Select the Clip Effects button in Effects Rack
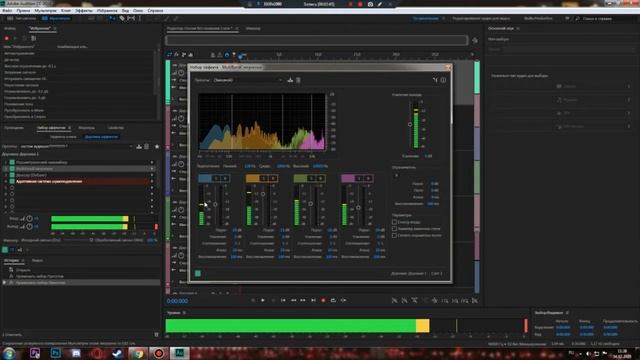 point(63,137)
